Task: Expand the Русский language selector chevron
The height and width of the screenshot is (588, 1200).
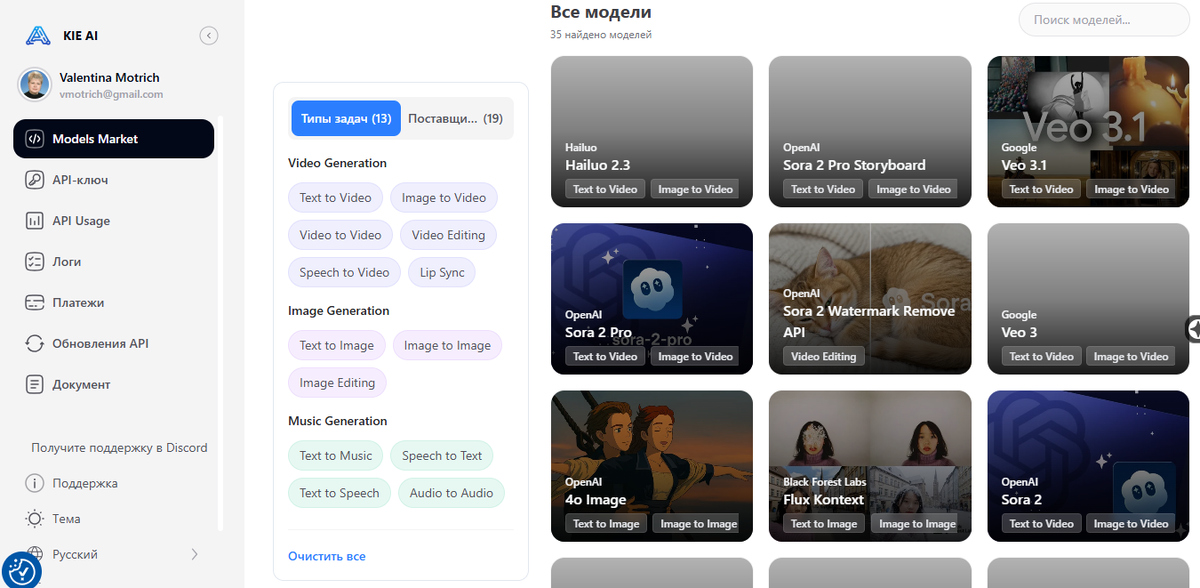Action: point(194,554)
